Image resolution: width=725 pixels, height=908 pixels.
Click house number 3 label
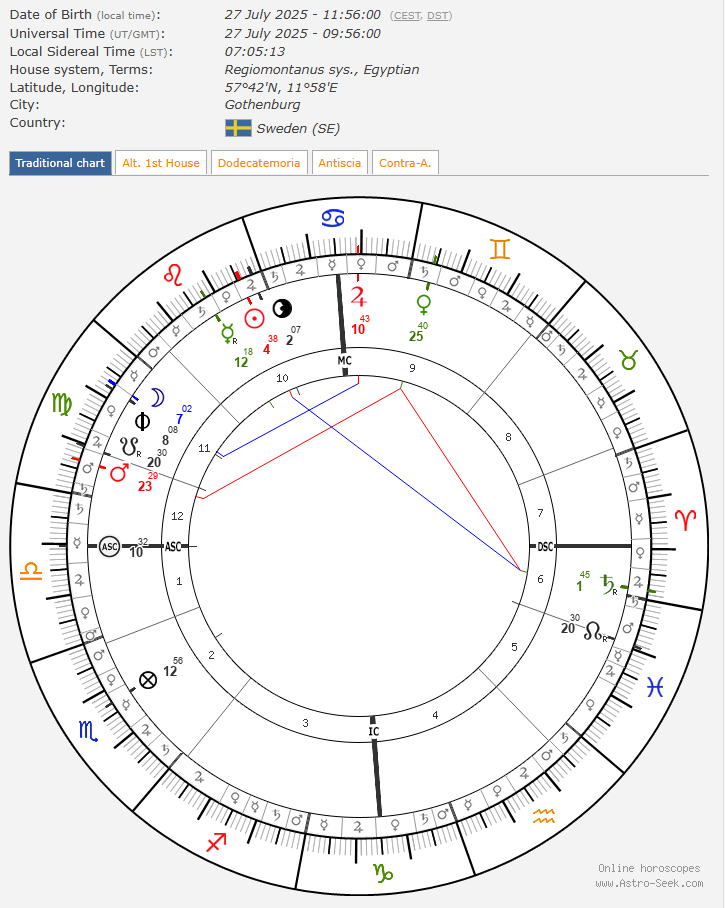click(305, 723)
